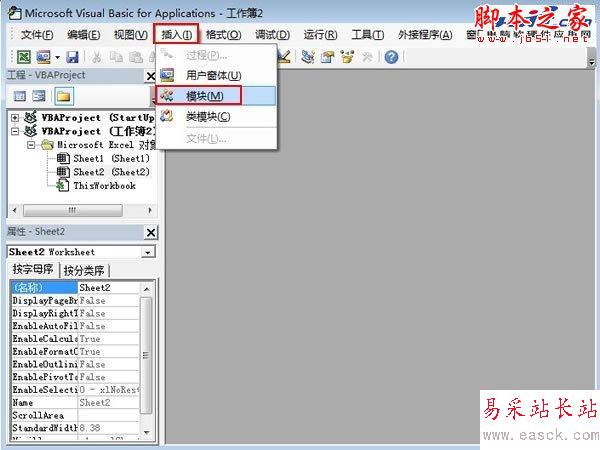
Task: Choose 模块(M) from Insert menu
Action: click(x=216, y=96)
